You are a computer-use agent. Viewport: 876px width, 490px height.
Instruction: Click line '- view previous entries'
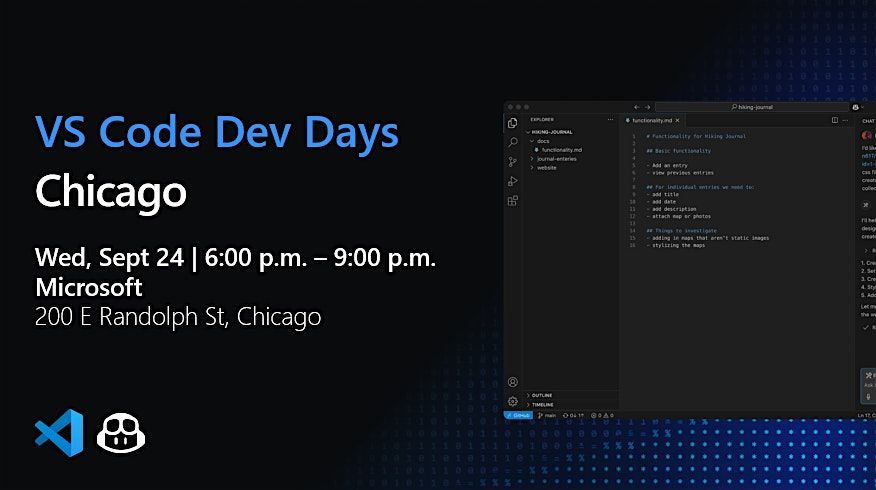[680, 173]
